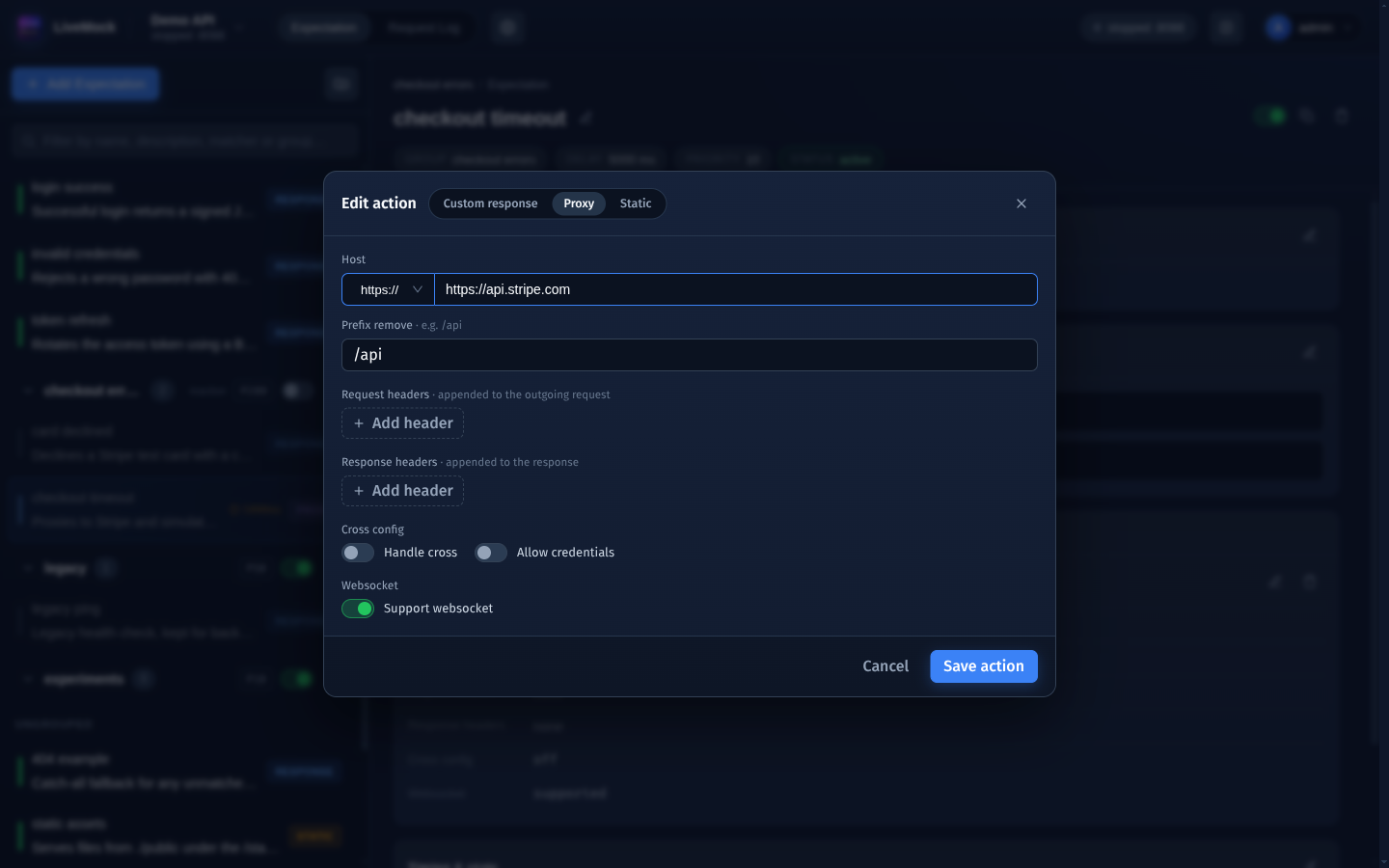Click the Prefix remove input field

click(x=690, y=355)
